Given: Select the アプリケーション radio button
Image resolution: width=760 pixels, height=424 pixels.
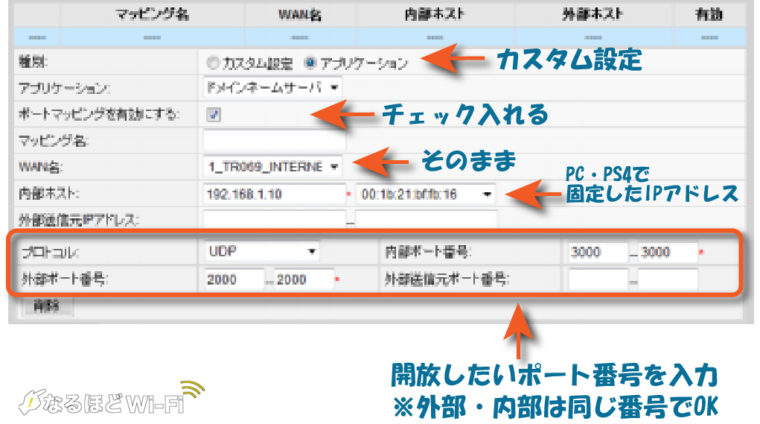Looking at the screenshot, I should (x=310, y=63).
